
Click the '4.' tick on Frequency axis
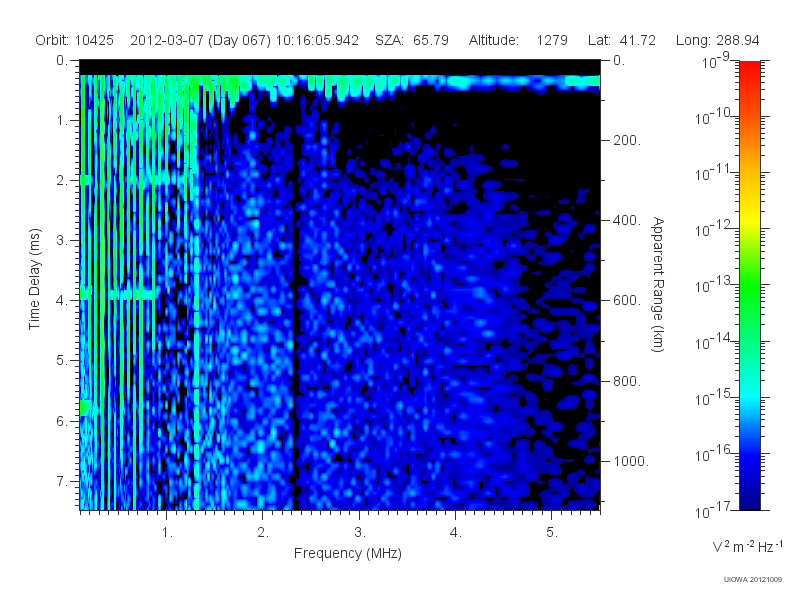pos(456,533)
